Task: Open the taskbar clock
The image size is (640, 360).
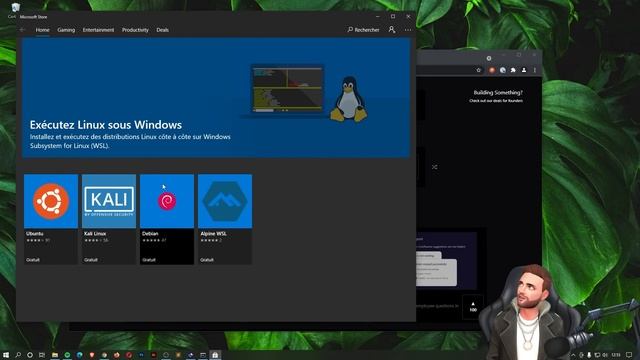Action: click(x=616, y=355)
